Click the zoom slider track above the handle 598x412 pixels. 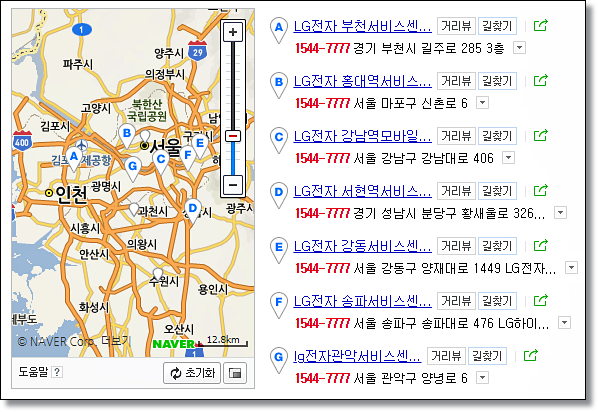233,86
